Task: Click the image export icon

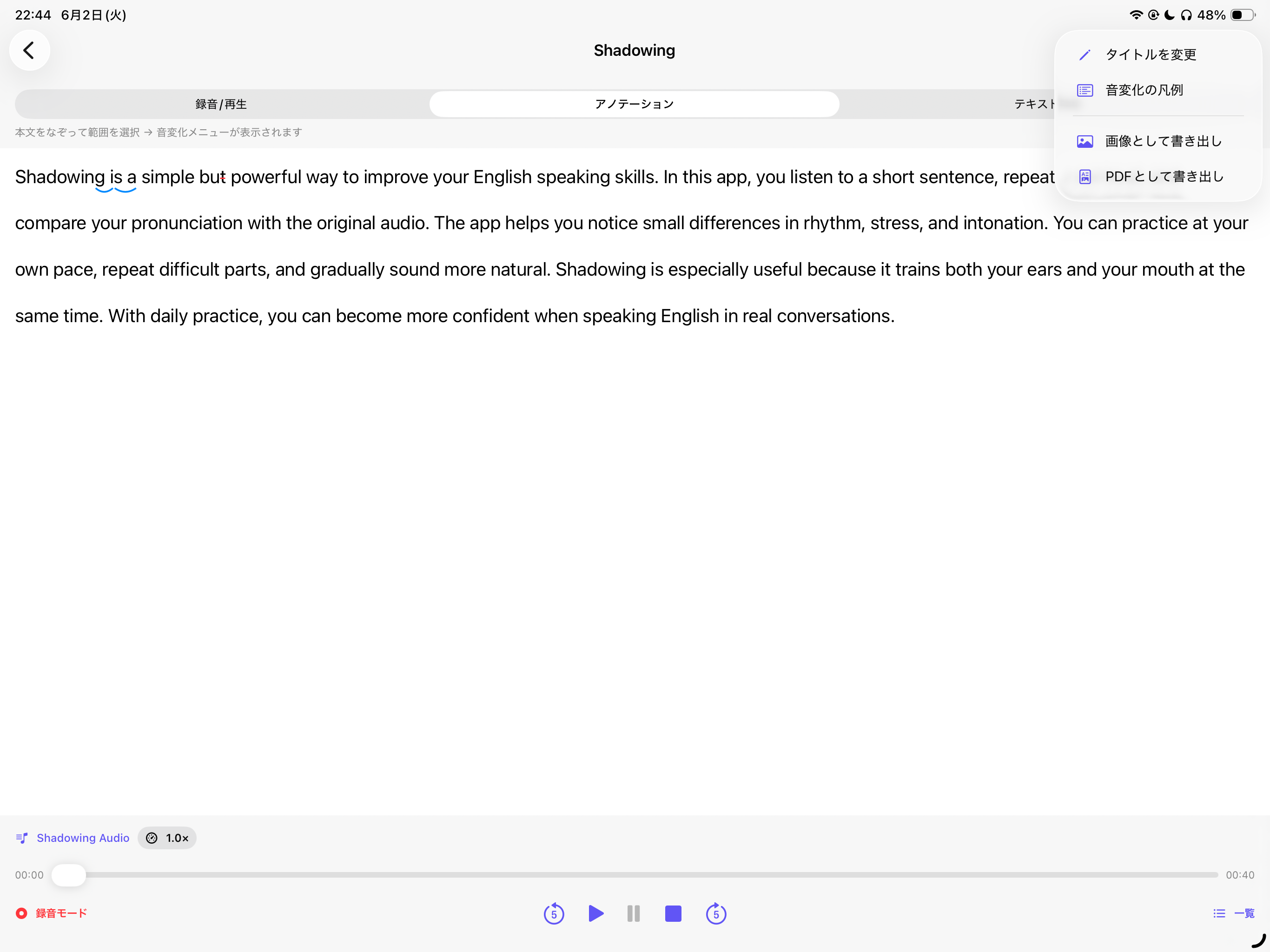Action: point(1085,141)
